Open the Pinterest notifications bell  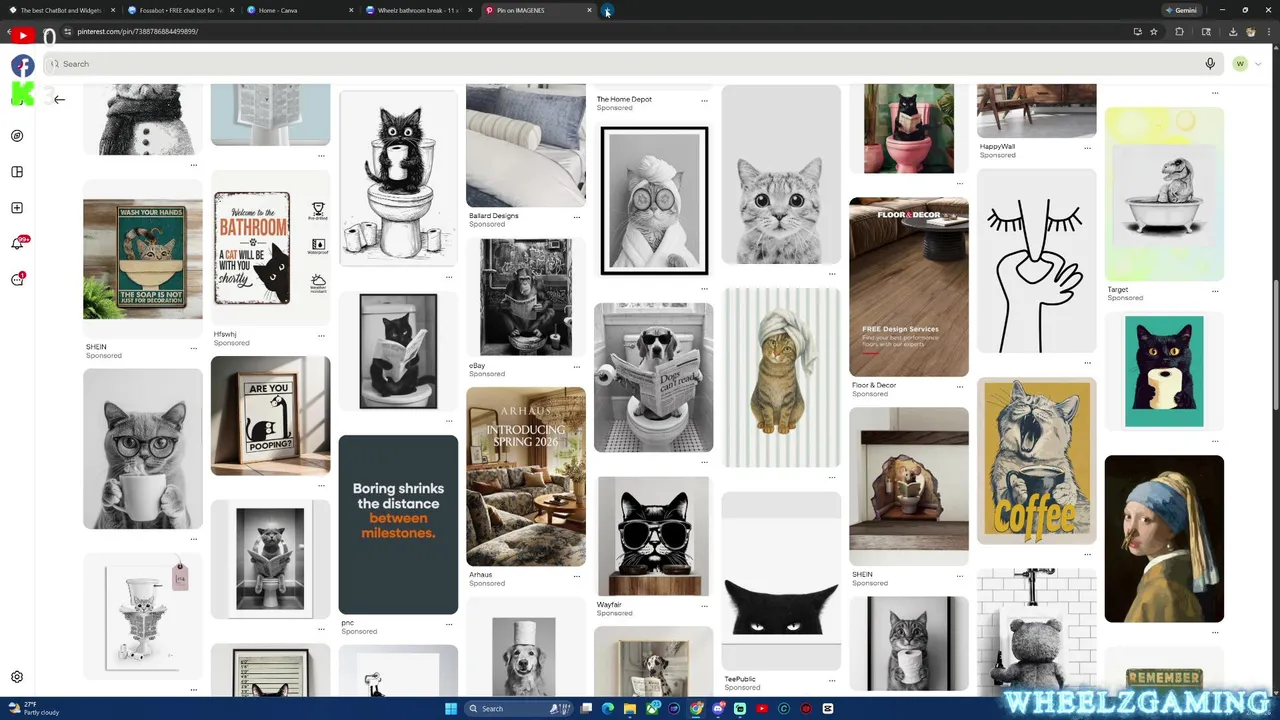coord(17,244)
